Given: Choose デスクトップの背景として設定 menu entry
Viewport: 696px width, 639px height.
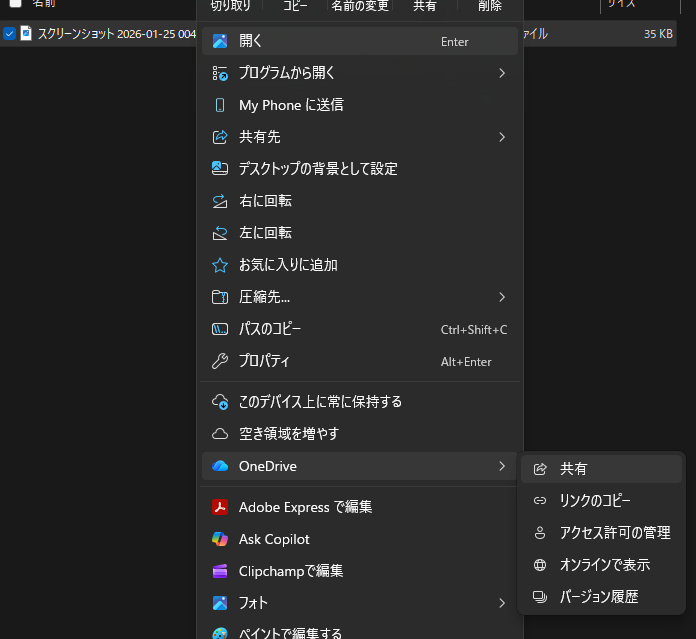Looking at the screenshot, I should pyautogui.click(x=318, y=169).
